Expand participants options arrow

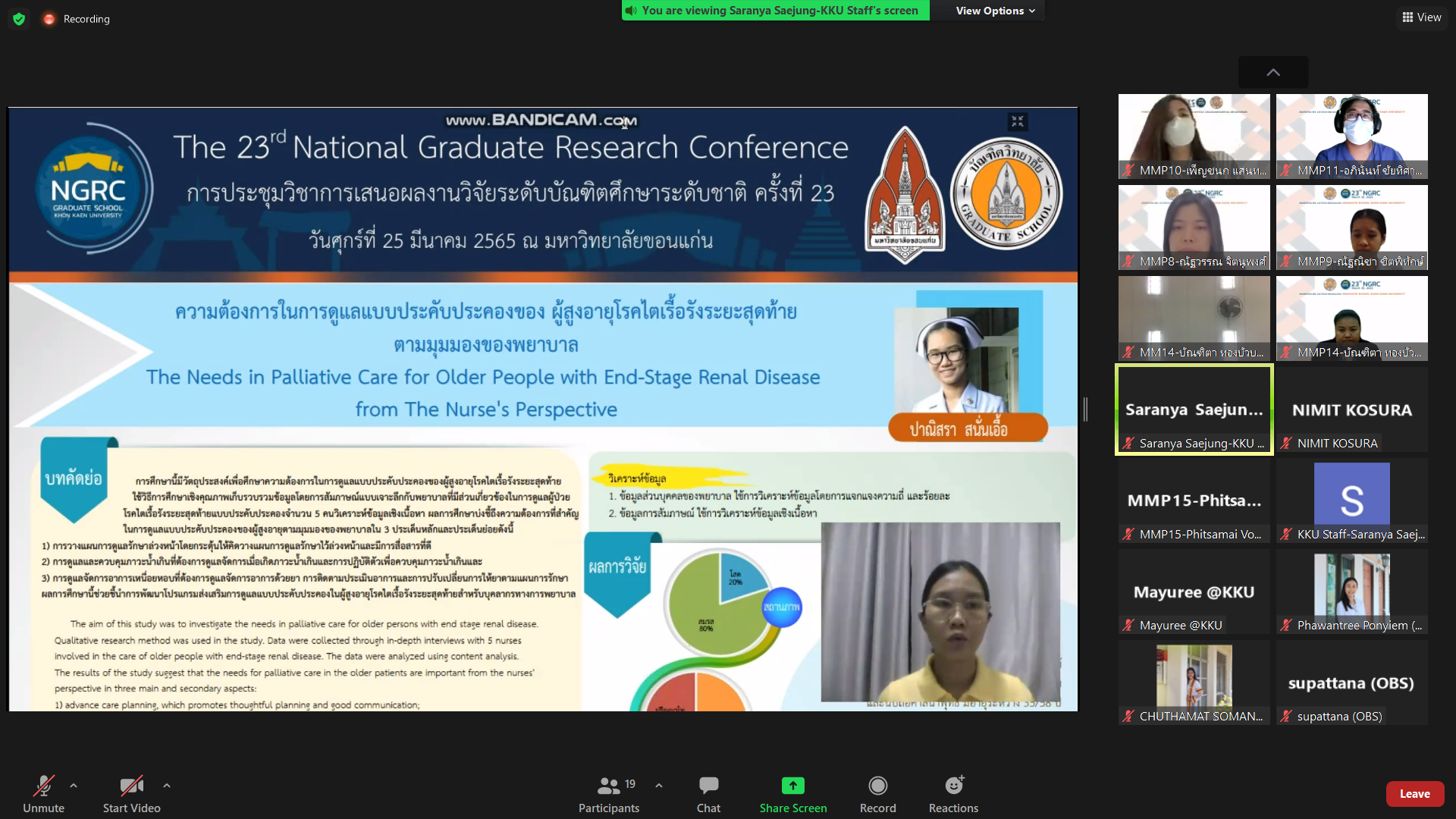click(x=659, y=786)
